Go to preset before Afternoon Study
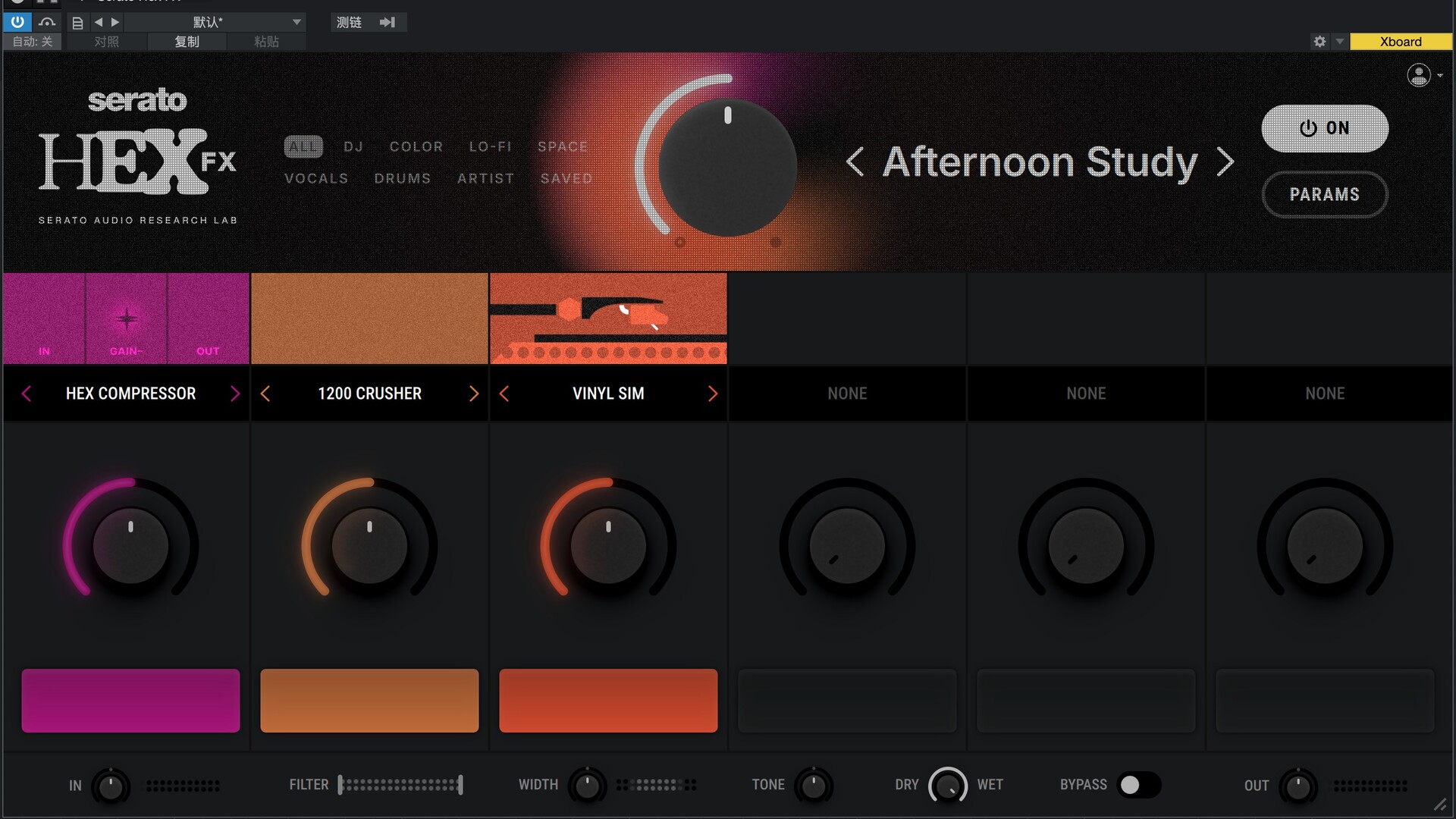The image size is (1456, 819). (x=855, y=162)
